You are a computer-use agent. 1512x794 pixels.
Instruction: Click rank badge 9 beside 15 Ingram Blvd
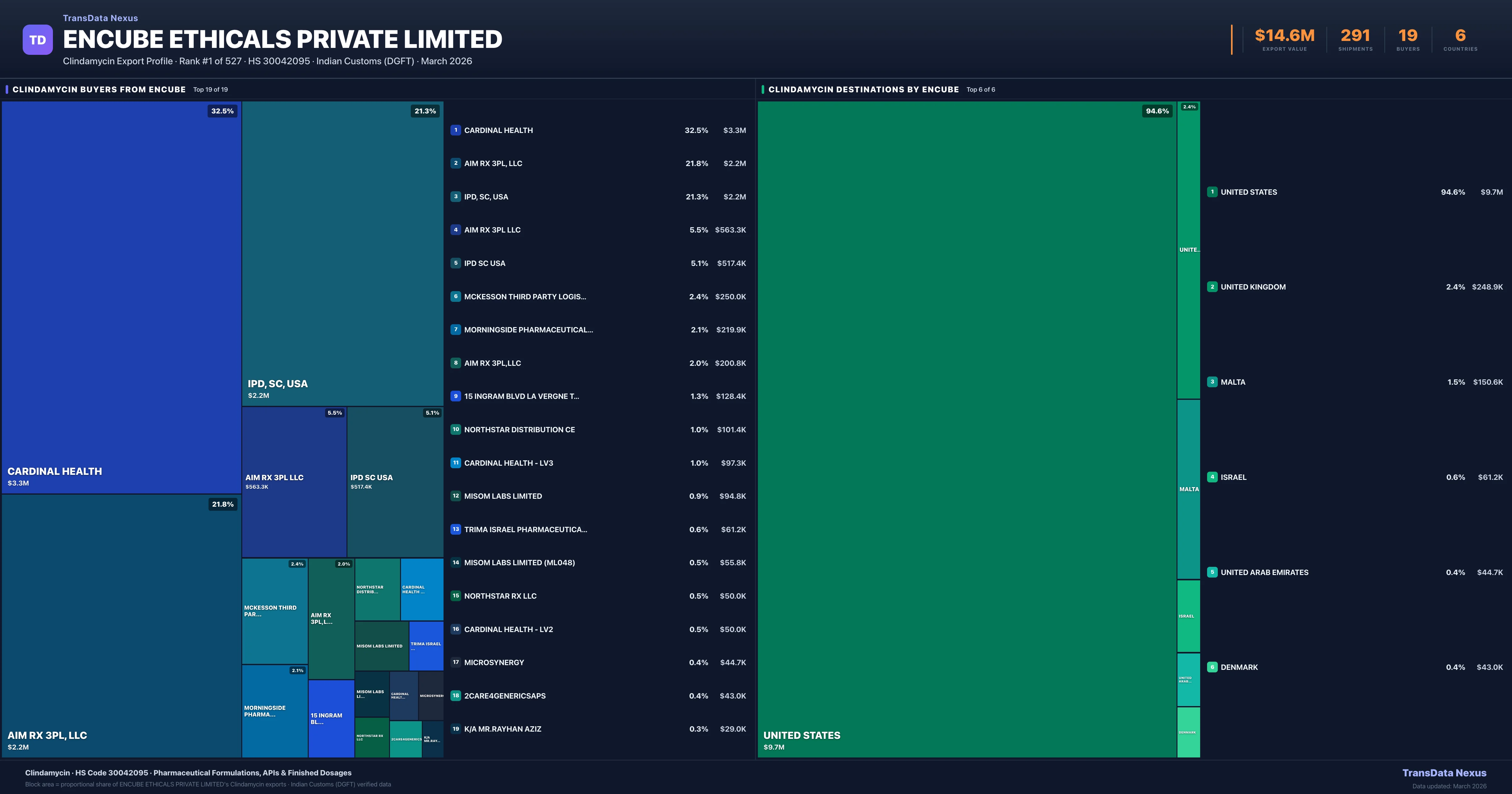point(455,396)
